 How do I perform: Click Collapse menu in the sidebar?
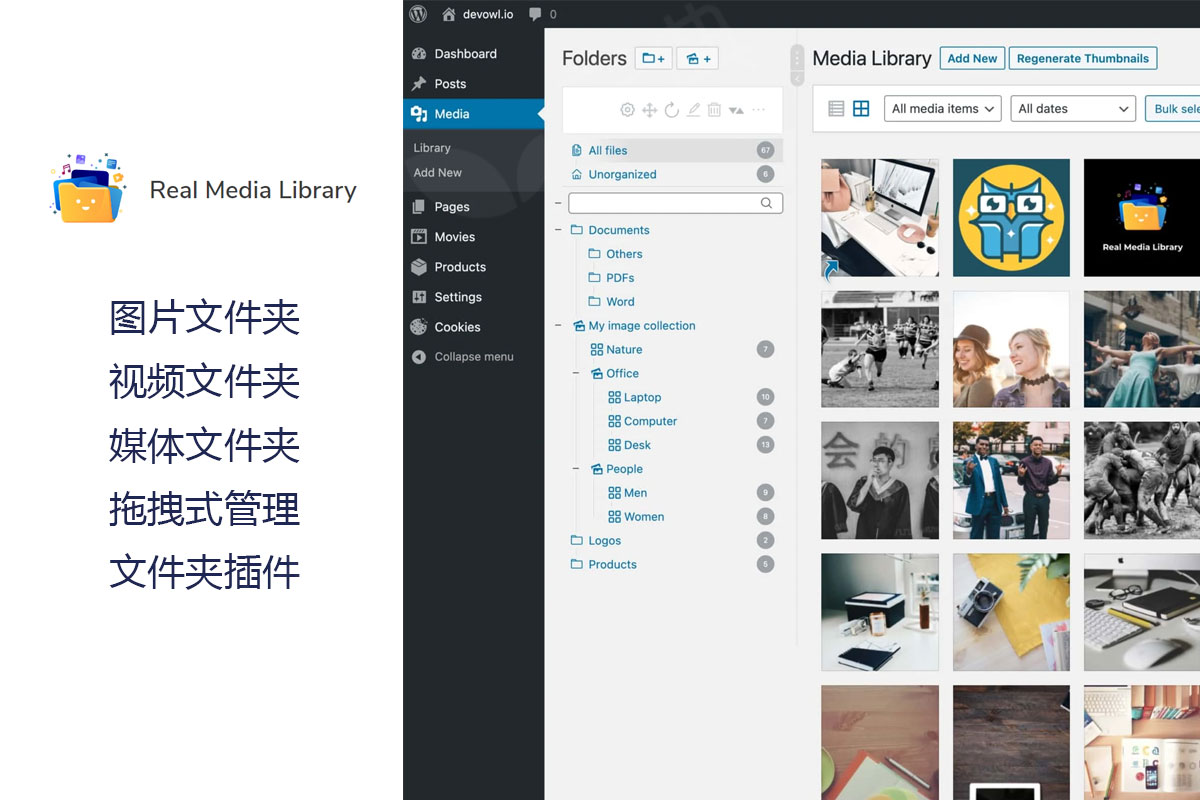(x=474, y=357)
